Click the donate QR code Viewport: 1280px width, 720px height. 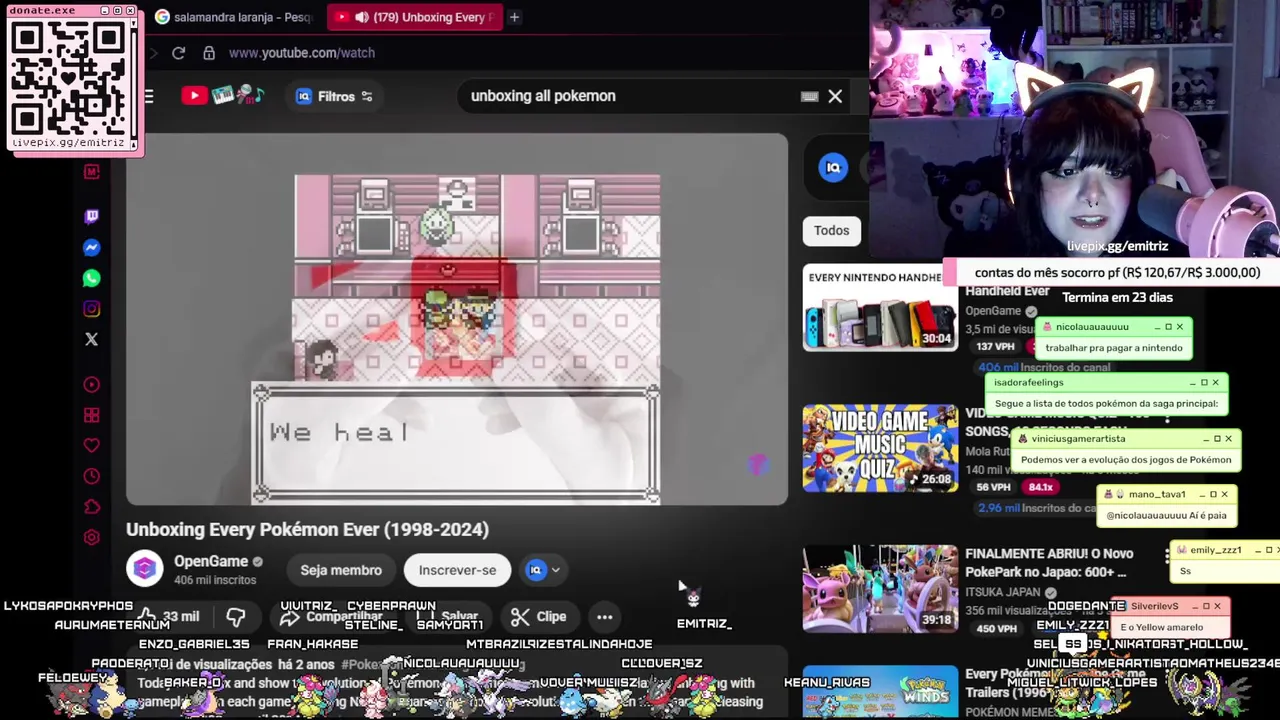coord(70,77)
